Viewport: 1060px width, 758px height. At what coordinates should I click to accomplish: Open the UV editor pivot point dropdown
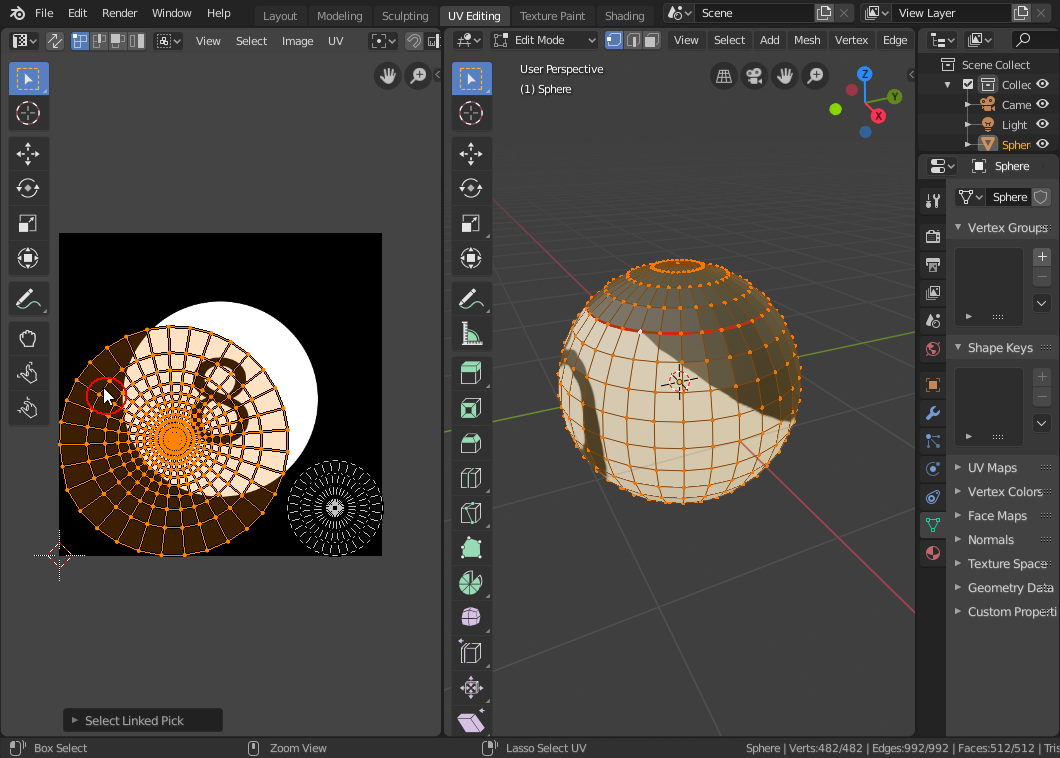383,41
